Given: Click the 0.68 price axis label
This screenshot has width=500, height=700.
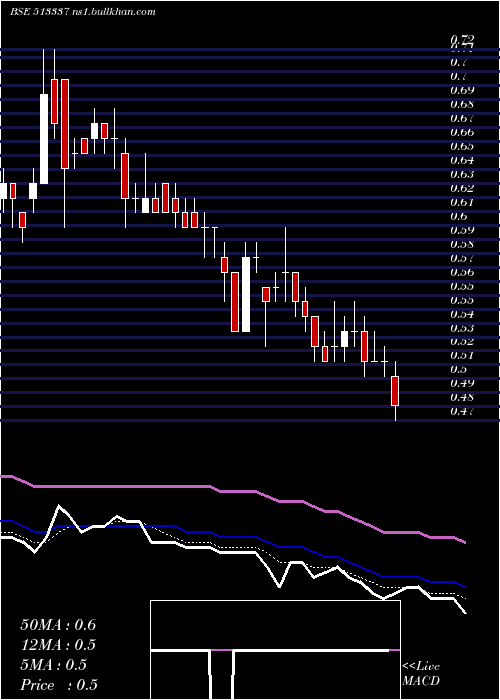Looking at the screenshot, I should coord(462,104).
